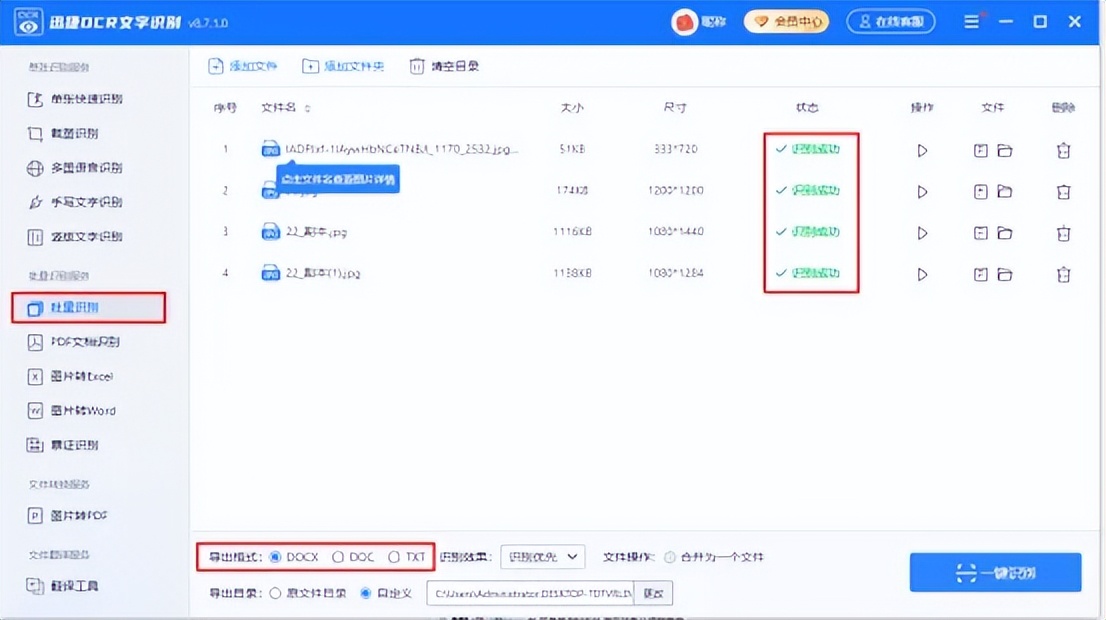
Task: Open the 票证识别 tool in sidebar
Action: click(x=75, y=443)
